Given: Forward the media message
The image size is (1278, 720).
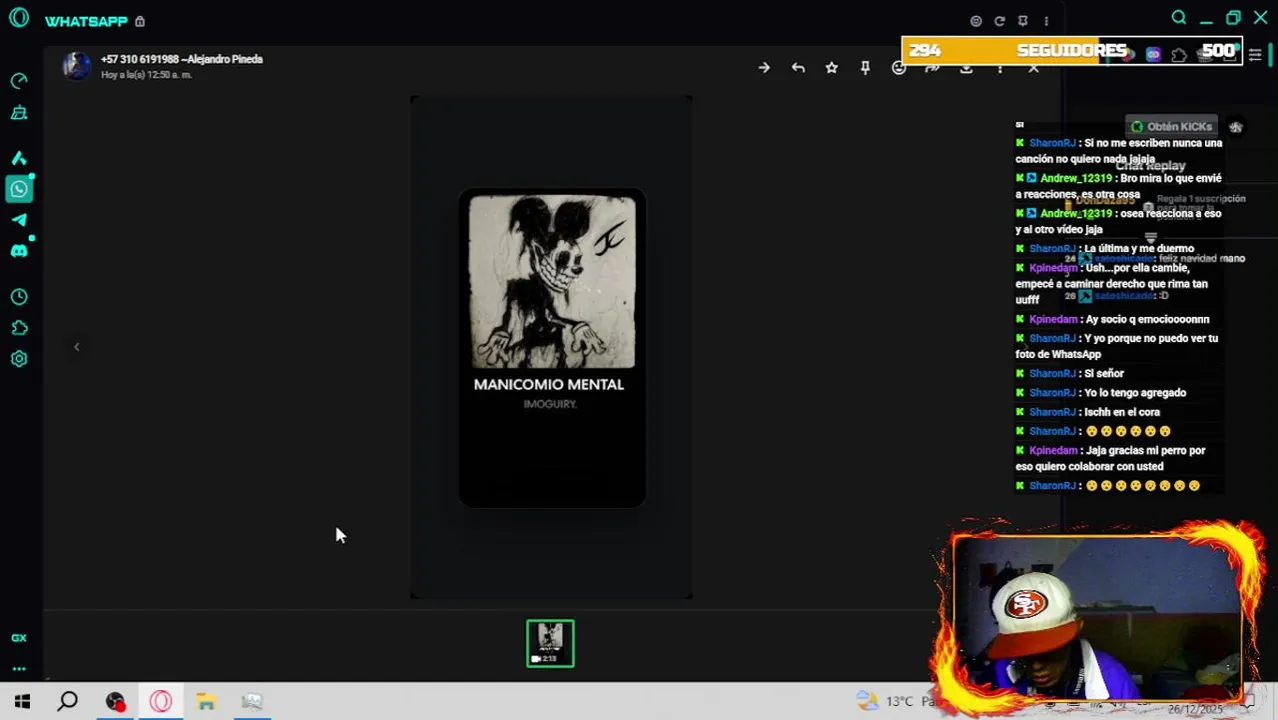Looking at the screenshot, I should point(932,68).
